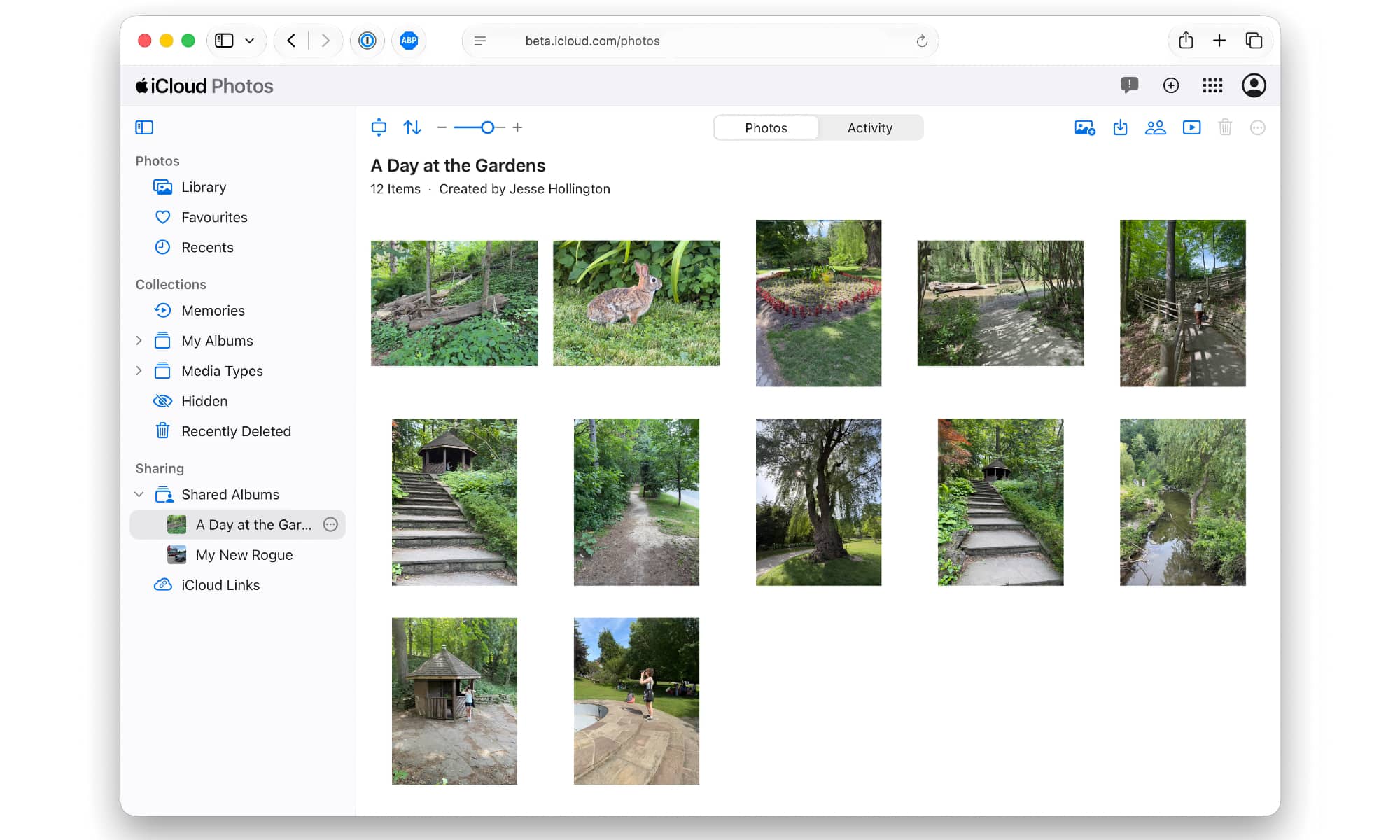Click the iCloud Photos logo link
Image resolution: width=1400 pixels, height=840 pixels.
tap(204, 85)
